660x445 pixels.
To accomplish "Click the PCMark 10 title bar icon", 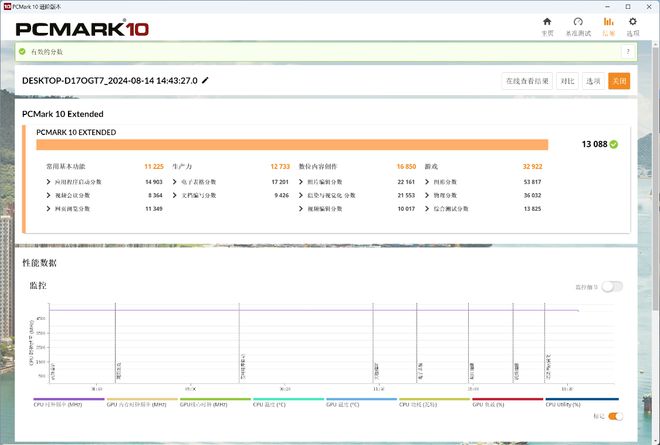I will click(7, 6).
